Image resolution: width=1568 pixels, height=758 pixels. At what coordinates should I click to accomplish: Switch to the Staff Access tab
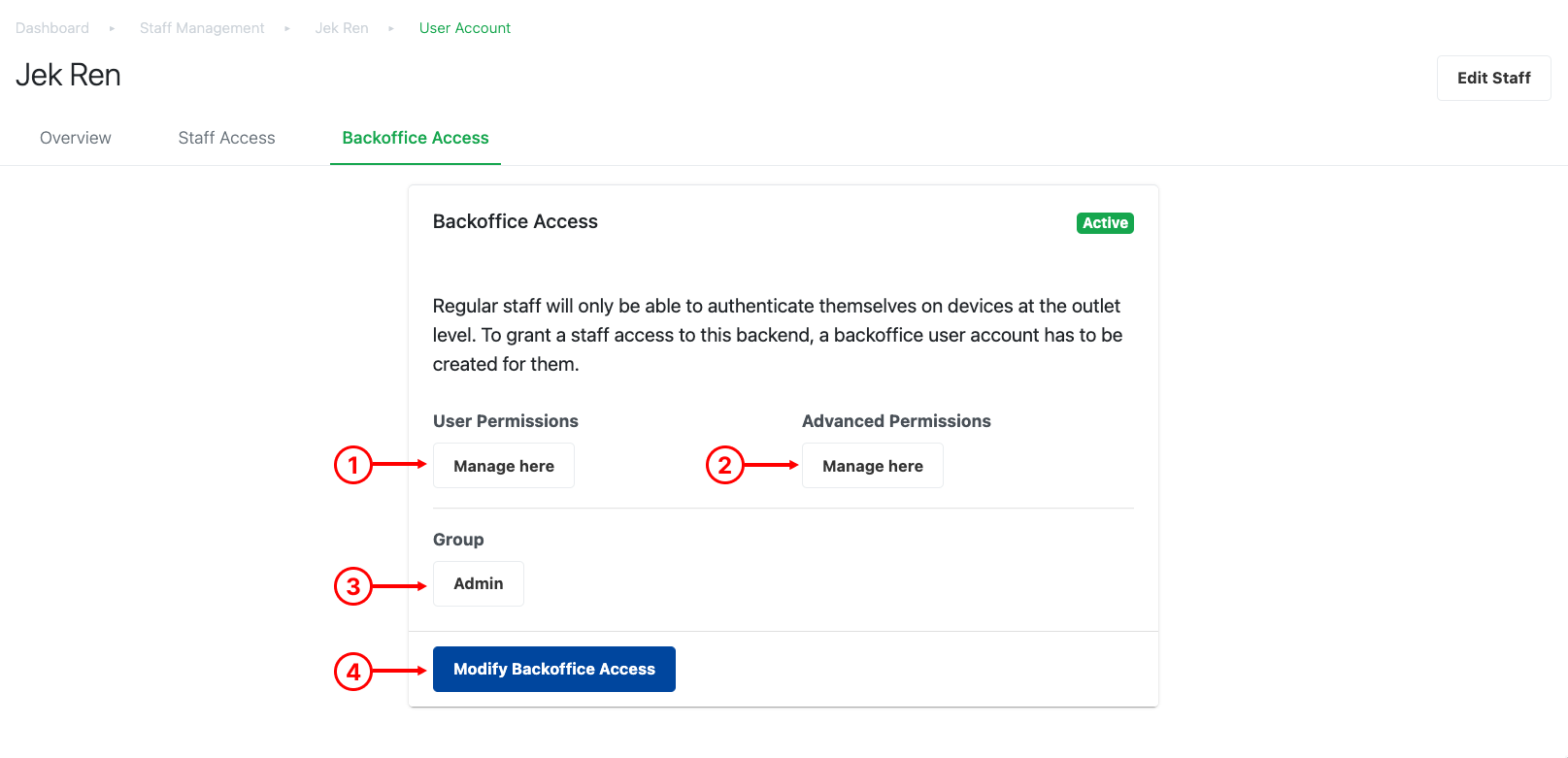226,138
